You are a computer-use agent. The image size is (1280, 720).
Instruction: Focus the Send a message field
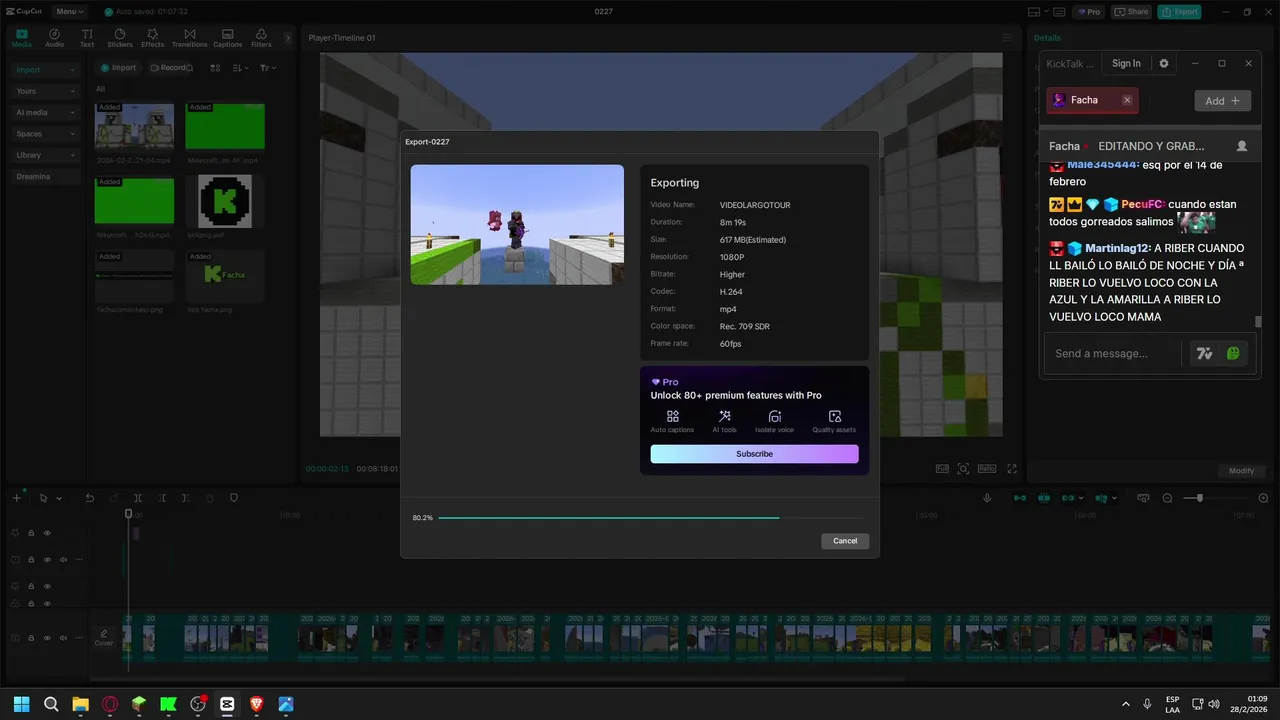[x=1114, y=353]
